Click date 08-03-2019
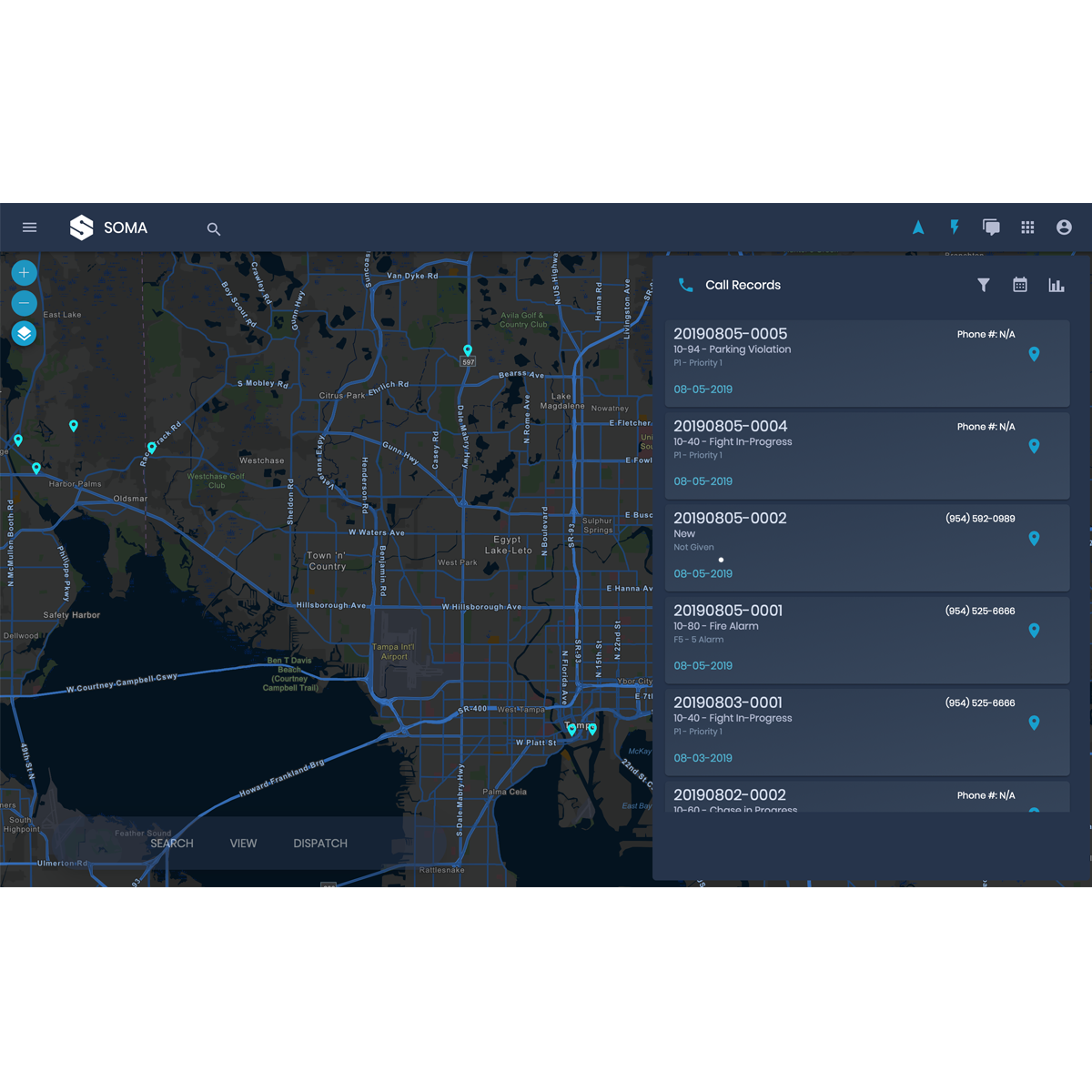The height and width of the screenshot is (1092, 1092). [703, 758]
